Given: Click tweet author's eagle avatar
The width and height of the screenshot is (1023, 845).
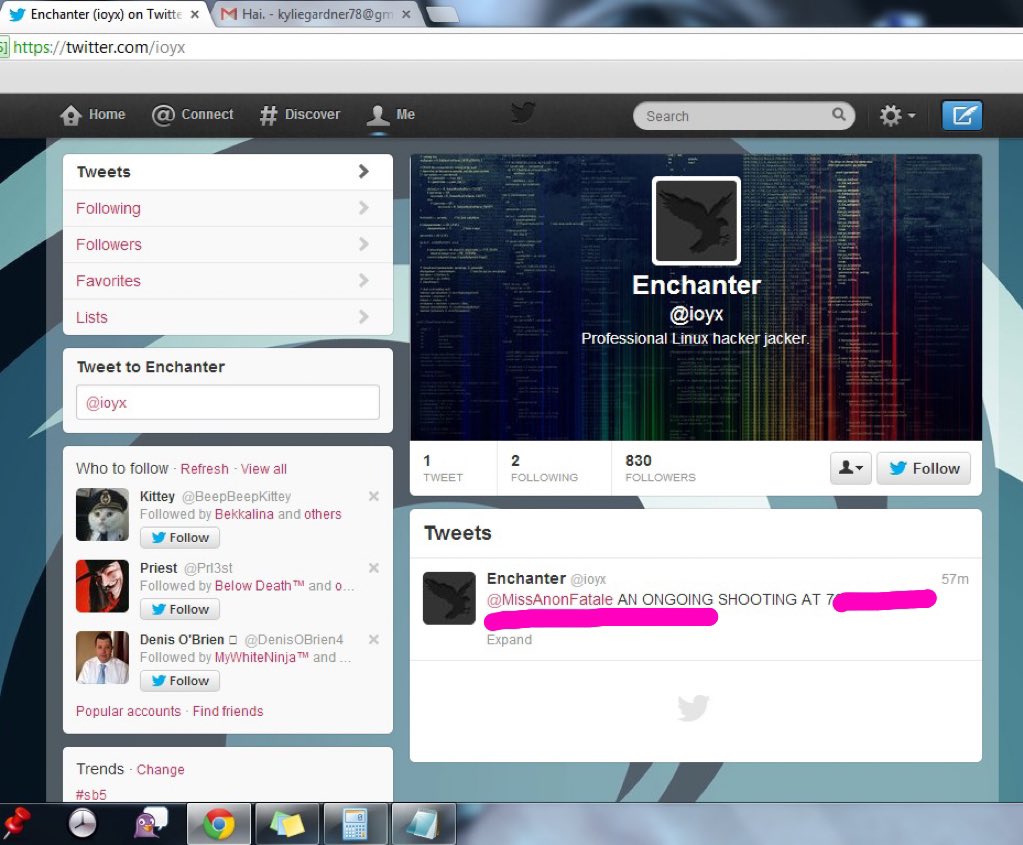Looking at the screenshot, I should pyautogui.click(x=450, y=598).
